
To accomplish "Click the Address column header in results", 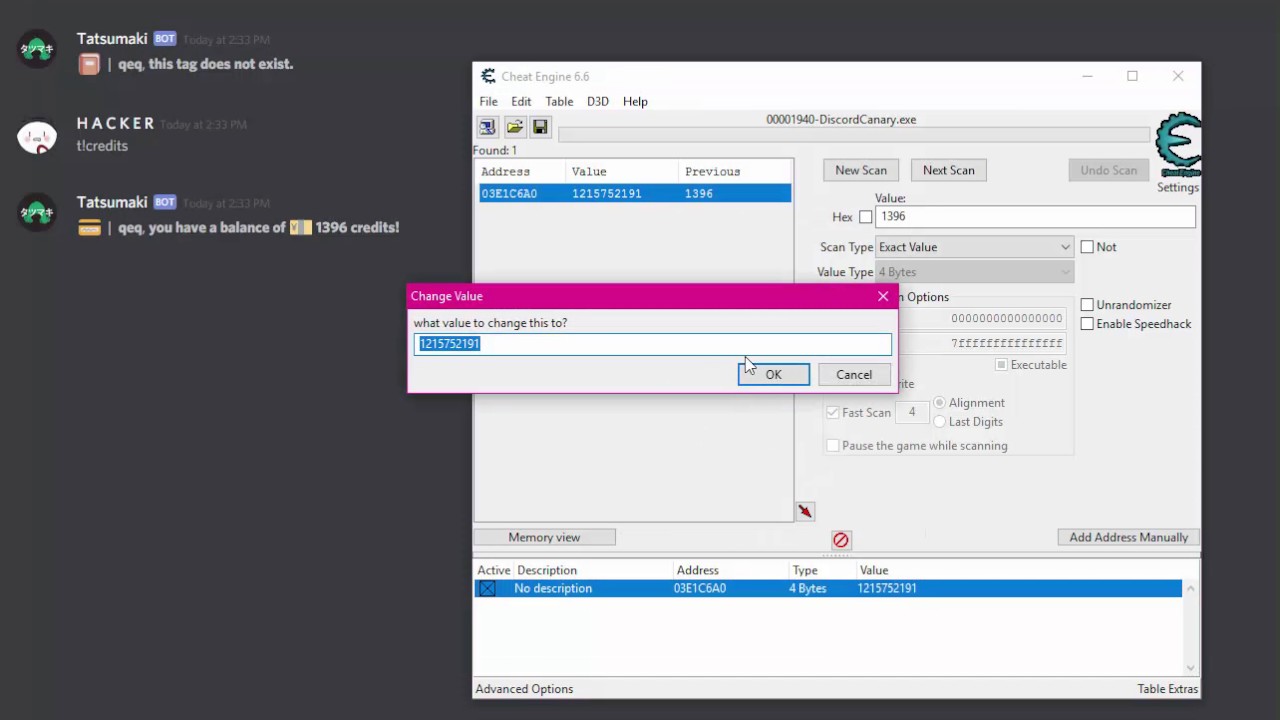I will [x=520, y=172].
